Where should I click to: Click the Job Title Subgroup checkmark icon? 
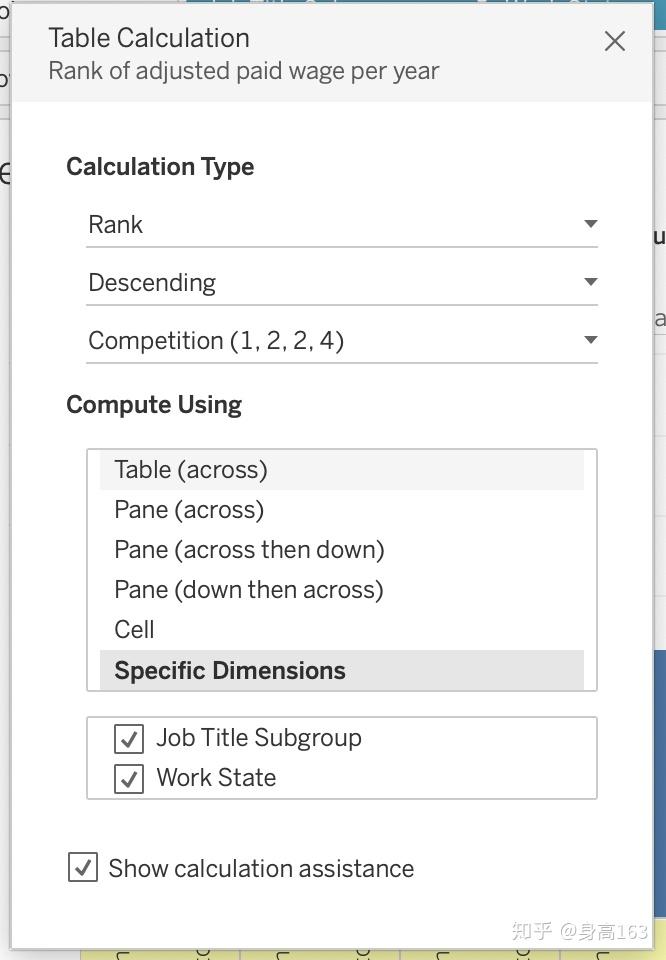(x=128, y=739)
